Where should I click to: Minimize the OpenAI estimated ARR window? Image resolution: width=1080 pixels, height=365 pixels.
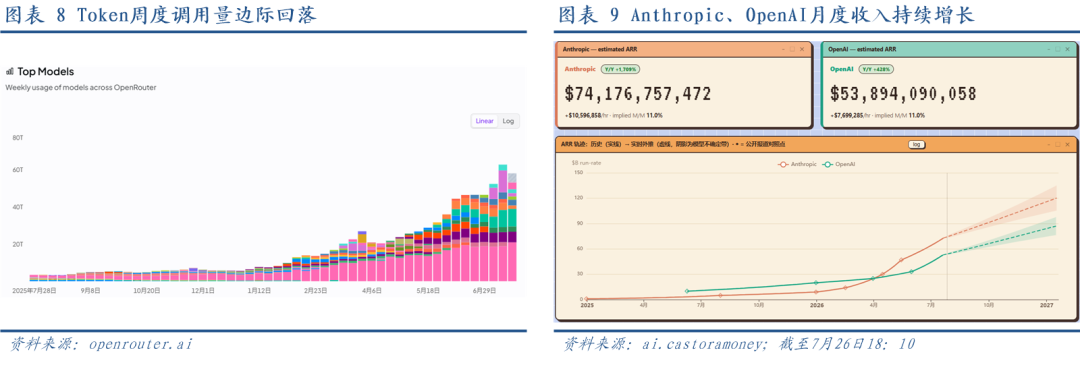point(1048,50)
